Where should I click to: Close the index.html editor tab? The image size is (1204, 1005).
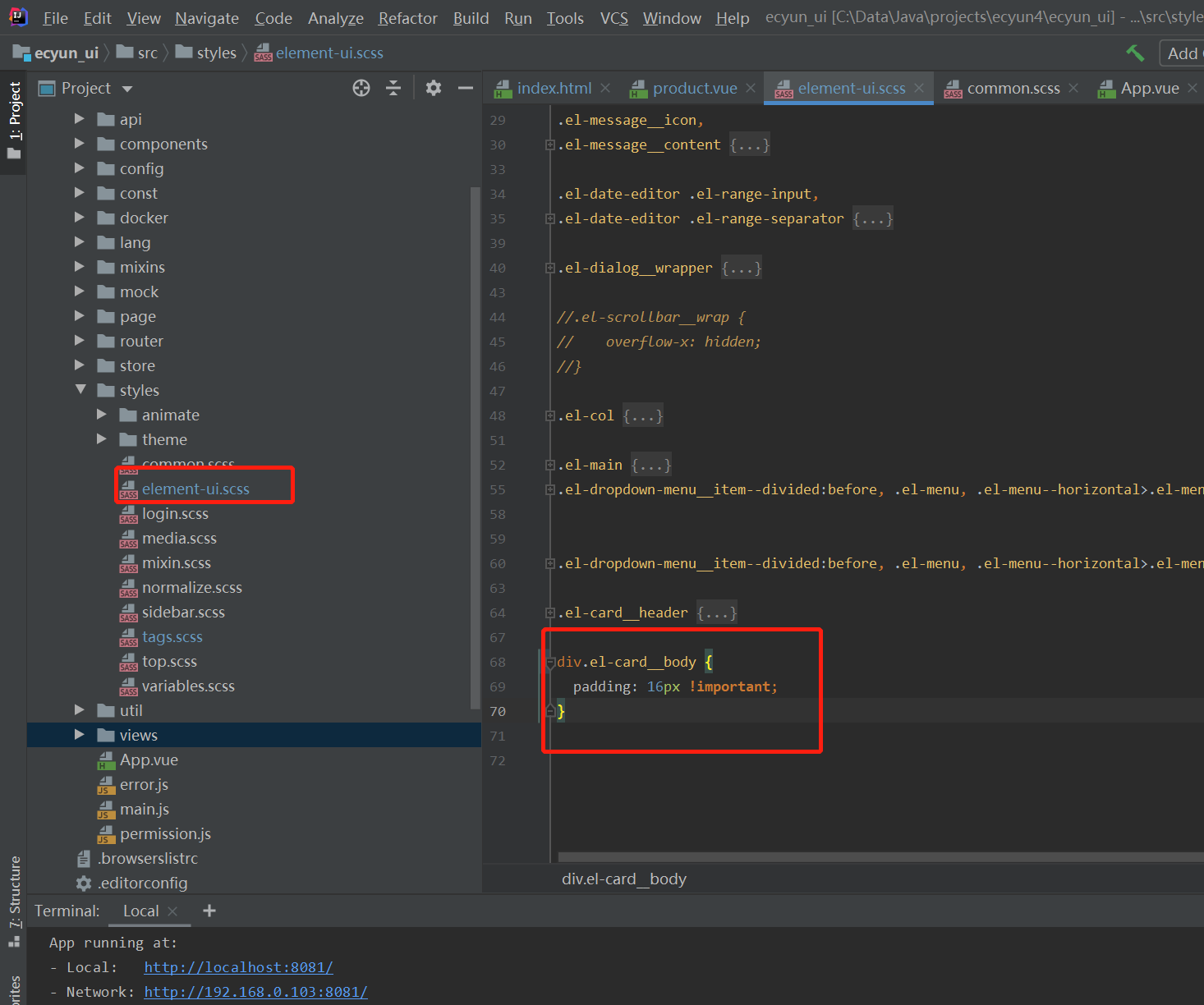point(605,88)
